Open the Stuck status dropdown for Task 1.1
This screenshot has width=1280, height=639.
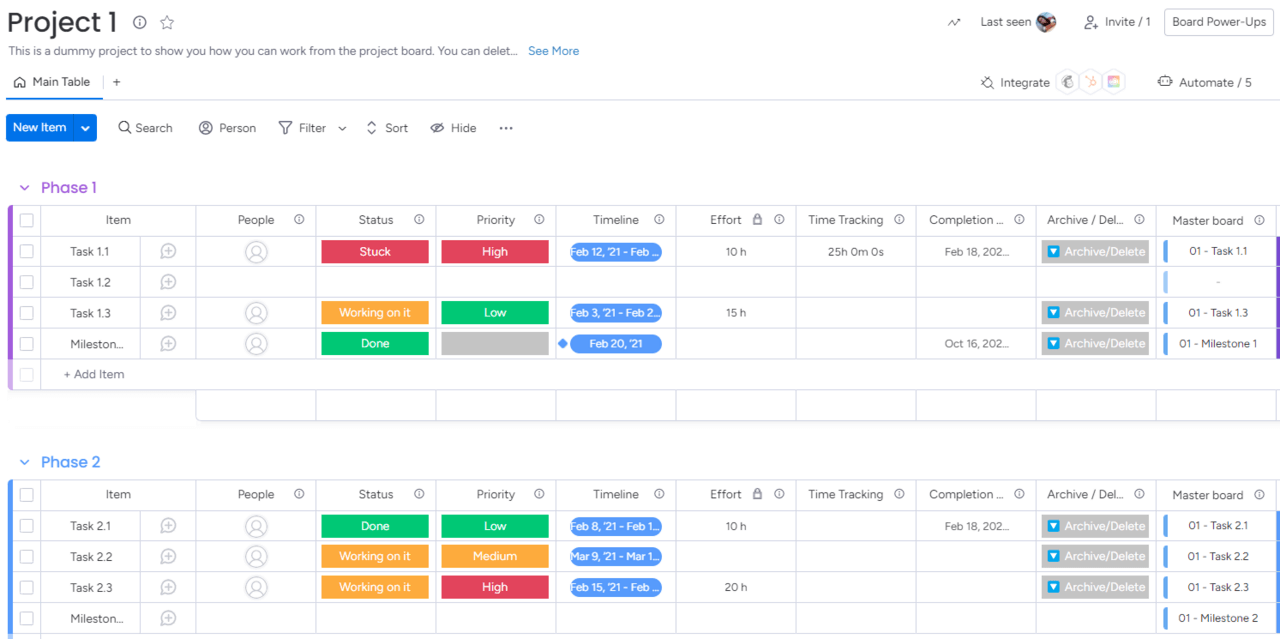(375, 251)
